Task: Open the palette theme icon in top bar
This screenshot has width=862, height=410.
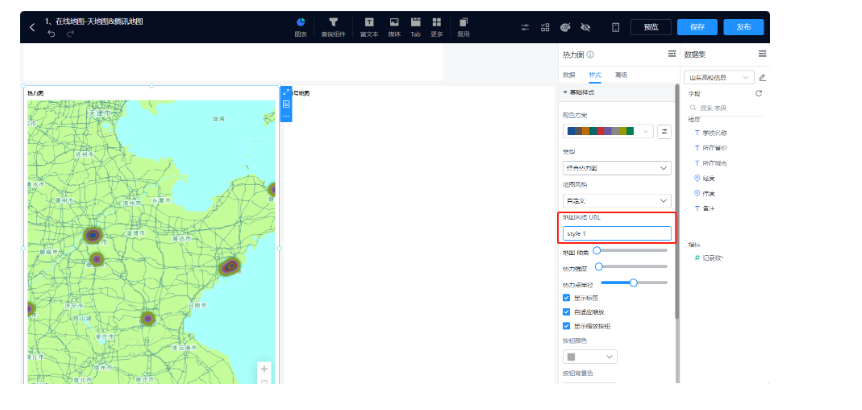Action: (x=565, y=27)
